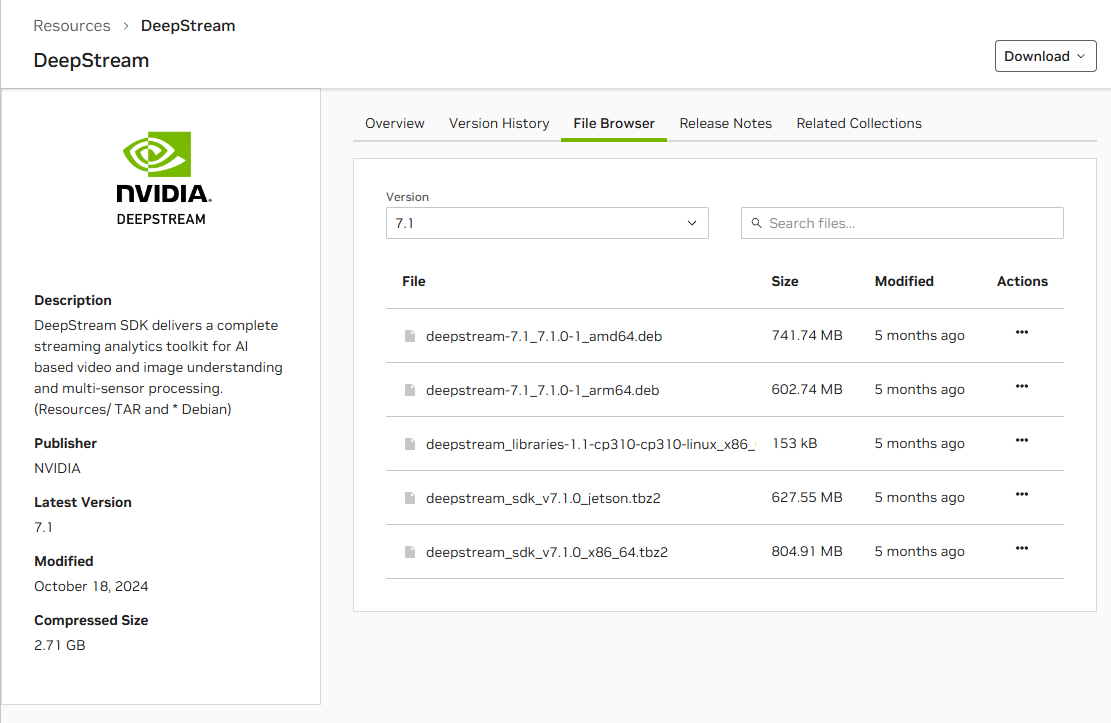Select file name deepstream-7.1_7.1.0-1_amd64.deb
The width and height of the screenshot is (1111, 723).
543,336
